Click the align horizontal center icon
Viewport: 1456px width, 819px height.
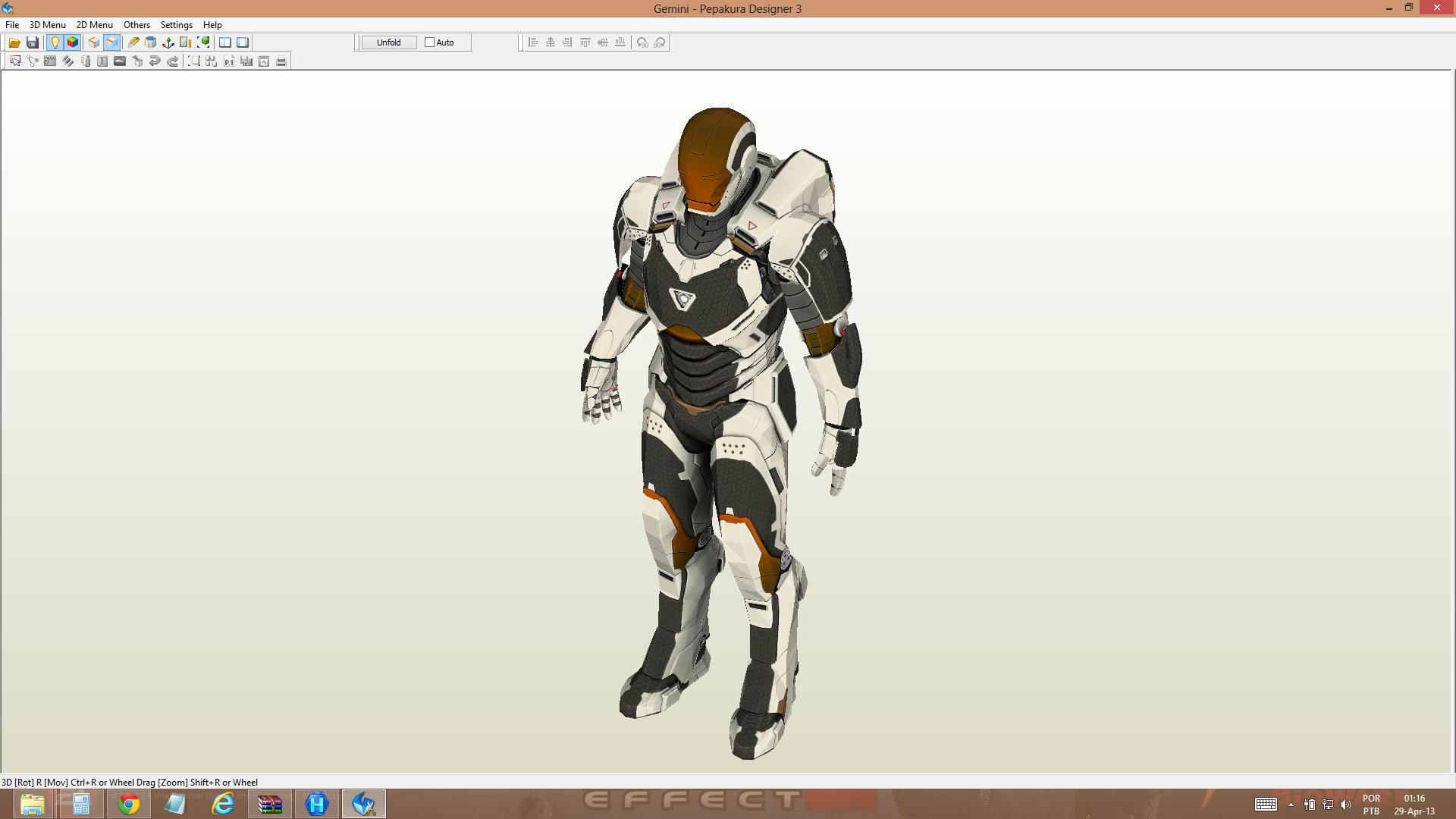551,42
